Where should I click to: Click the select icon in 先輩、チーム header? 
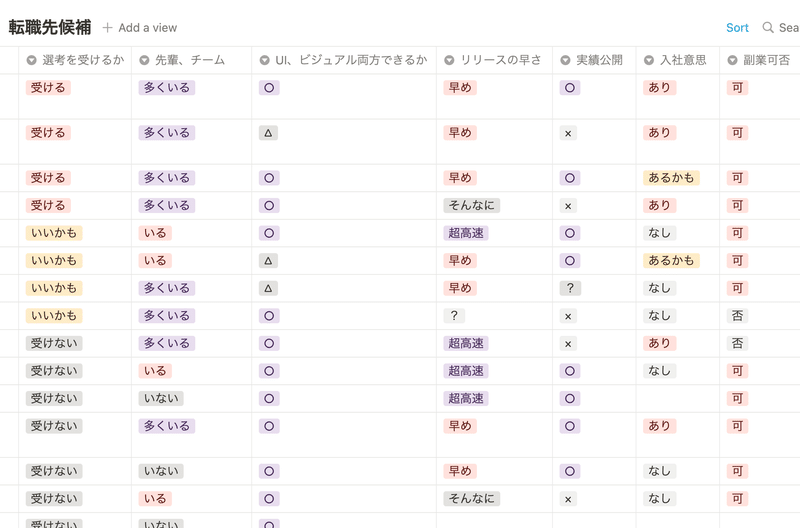(x=144, y=60)
